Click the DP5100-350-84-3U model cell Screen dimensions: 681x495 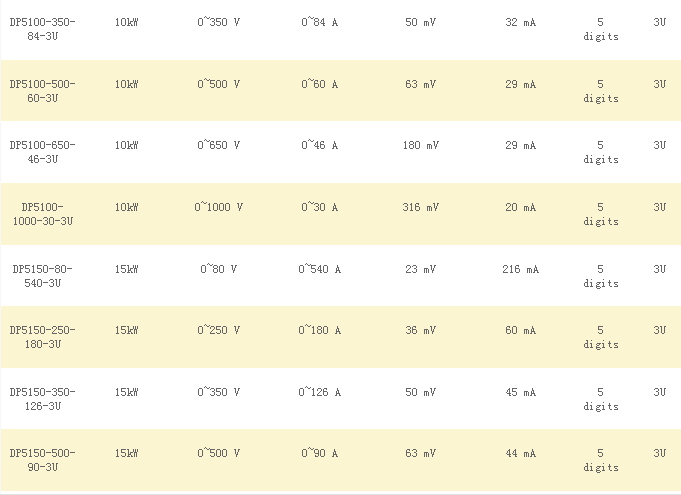pyautogui.click(x=42, y=29)
